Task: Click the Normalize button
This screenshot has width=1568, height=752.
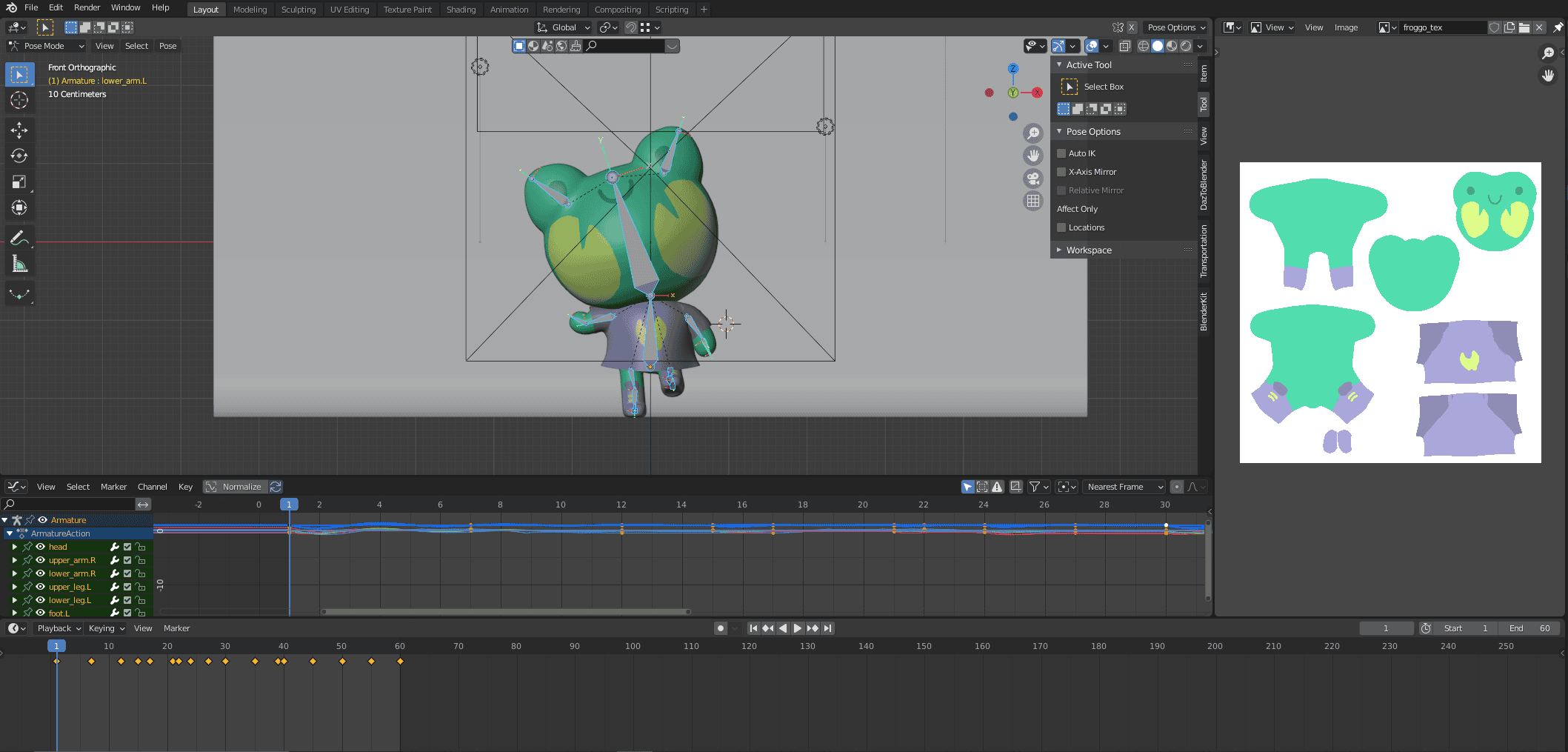Action: coord(235,487)
